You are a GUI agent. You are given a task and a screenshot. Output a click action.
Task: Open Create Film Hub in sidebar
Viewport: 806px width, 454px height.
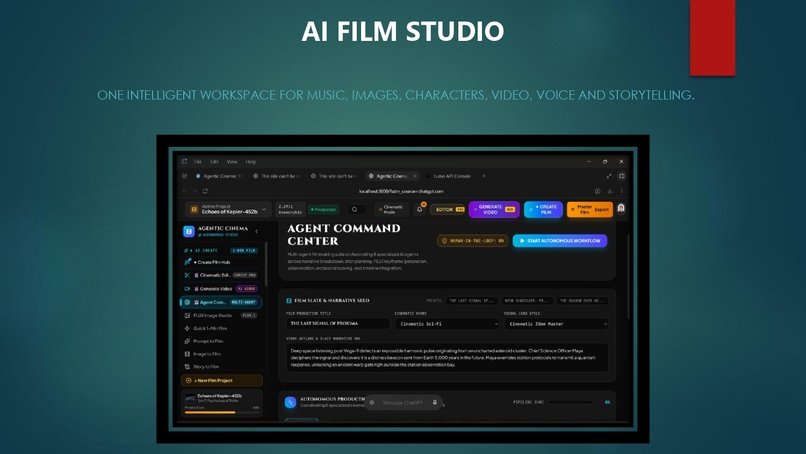[221, 262]
